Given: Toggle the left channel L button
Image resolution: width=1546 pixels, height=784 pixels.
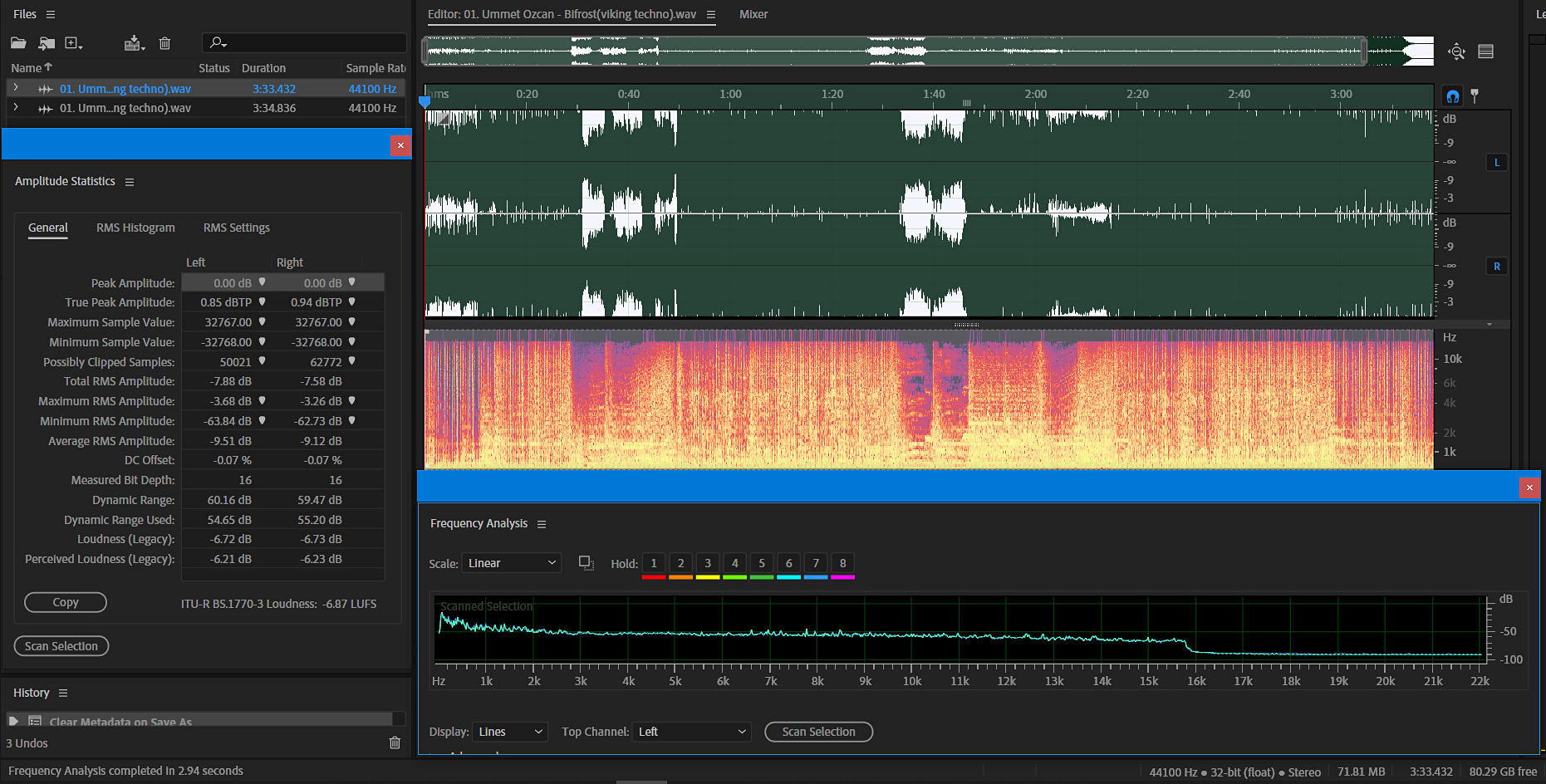Looking at the screenshot, I should pyautogui.click(x=1497, y=163).
